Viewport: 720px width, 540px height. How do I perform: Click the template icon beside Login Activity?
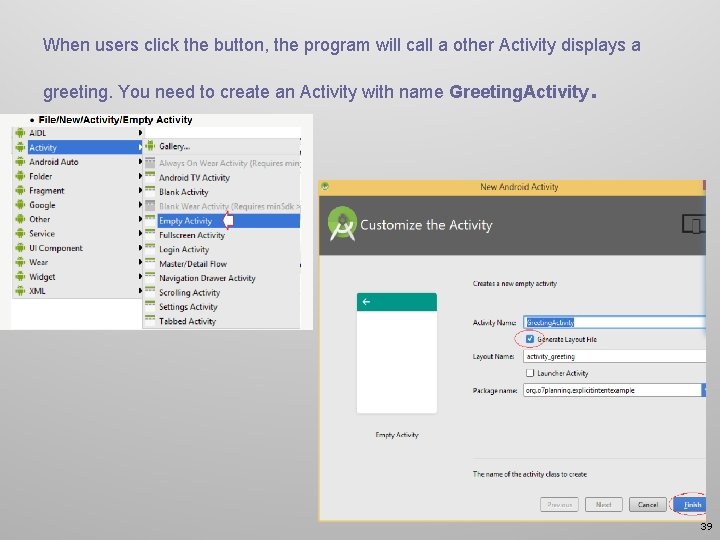click(150, 248)
